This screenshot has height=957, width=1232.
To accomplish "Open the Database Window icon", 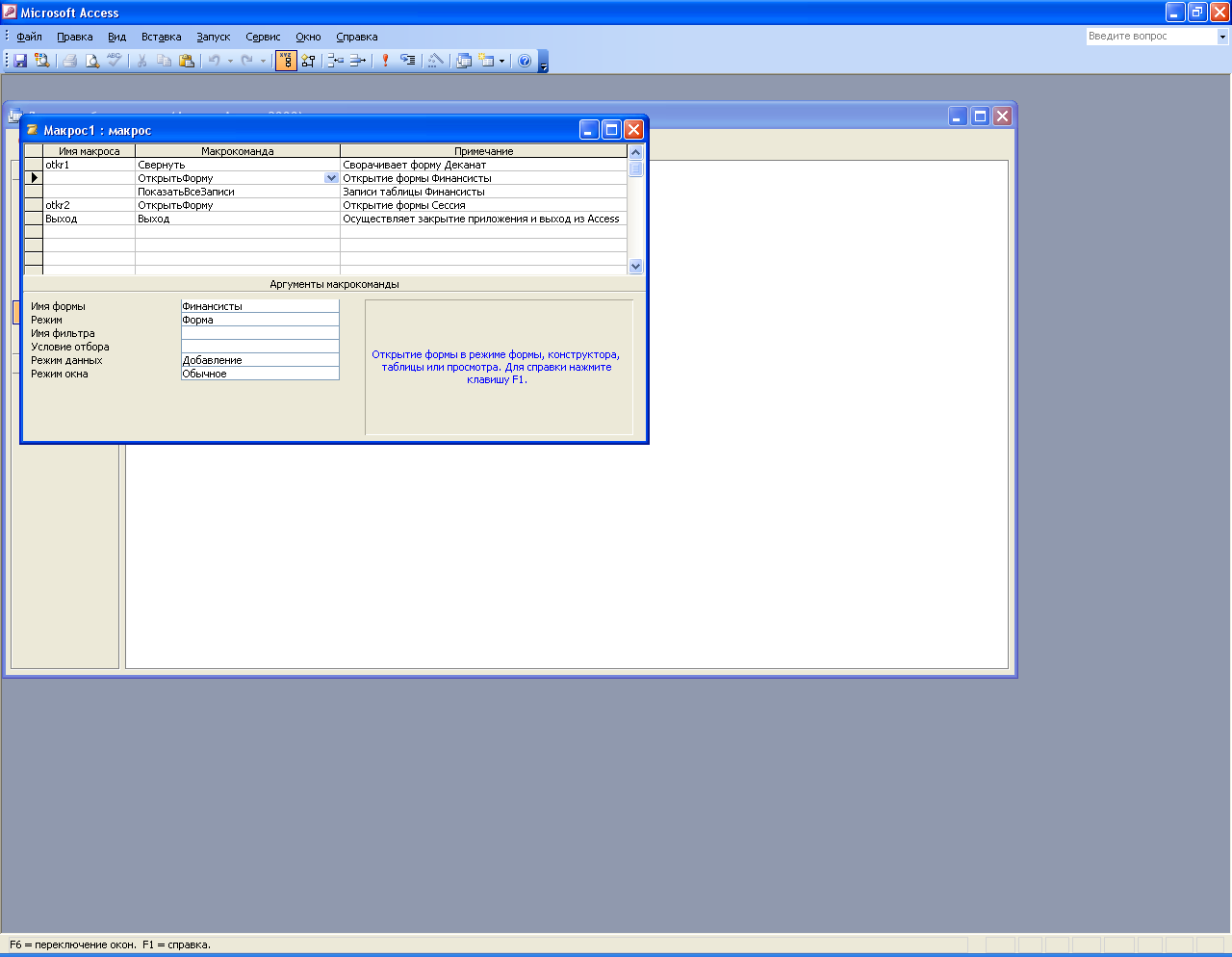I will (464, 61).
